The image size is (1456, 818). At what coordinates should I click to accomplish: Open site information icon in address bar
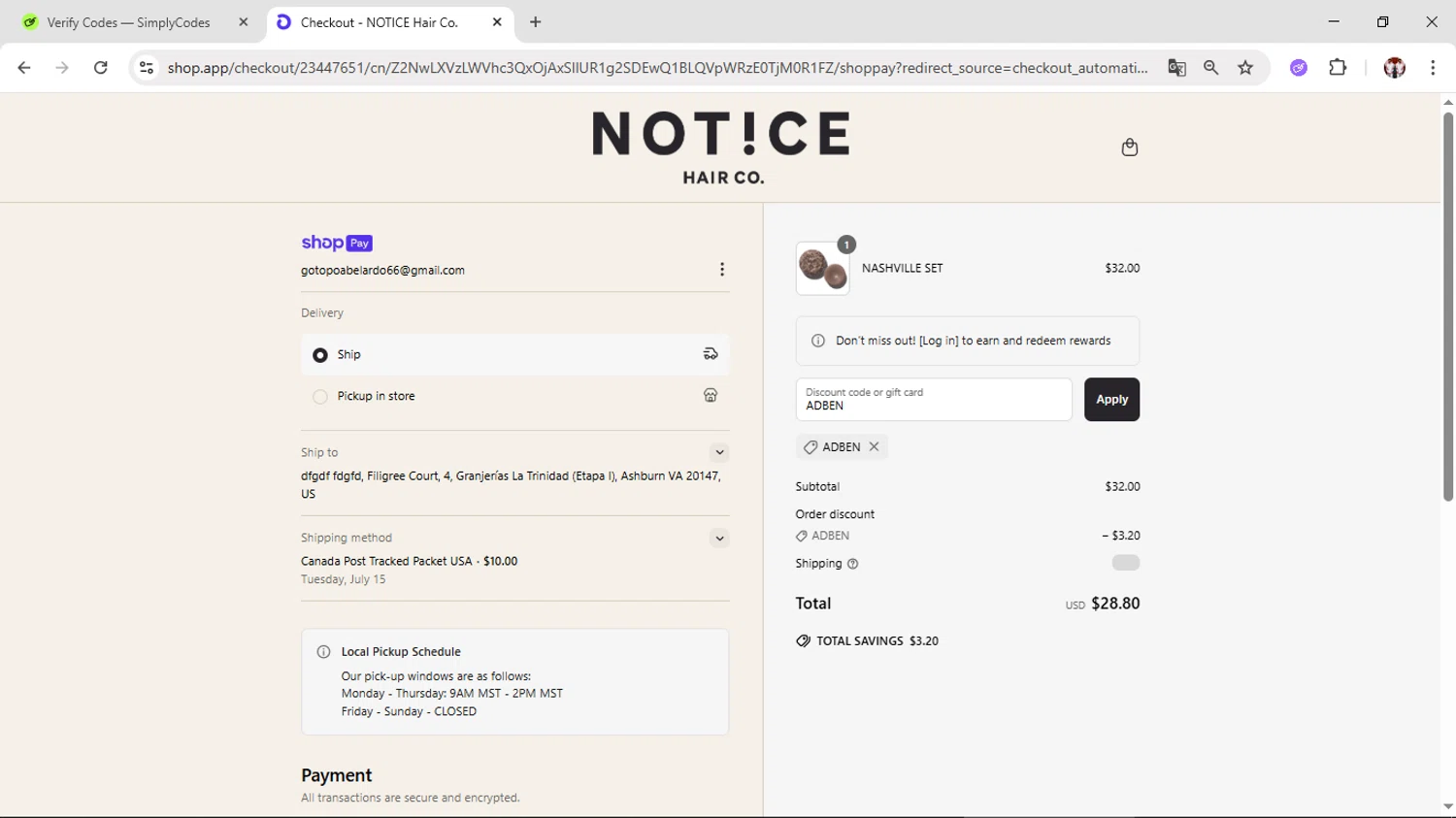(147, 68)
